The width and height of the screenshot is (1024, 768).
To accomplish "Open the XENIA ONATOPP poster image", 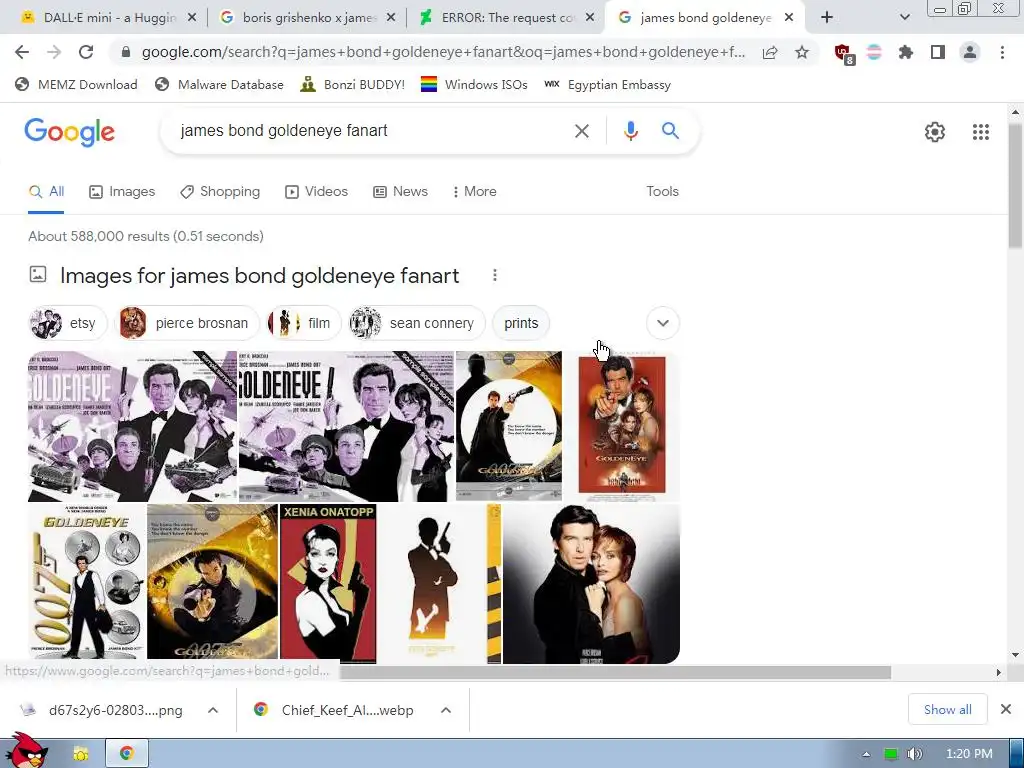I will (328, 584).
